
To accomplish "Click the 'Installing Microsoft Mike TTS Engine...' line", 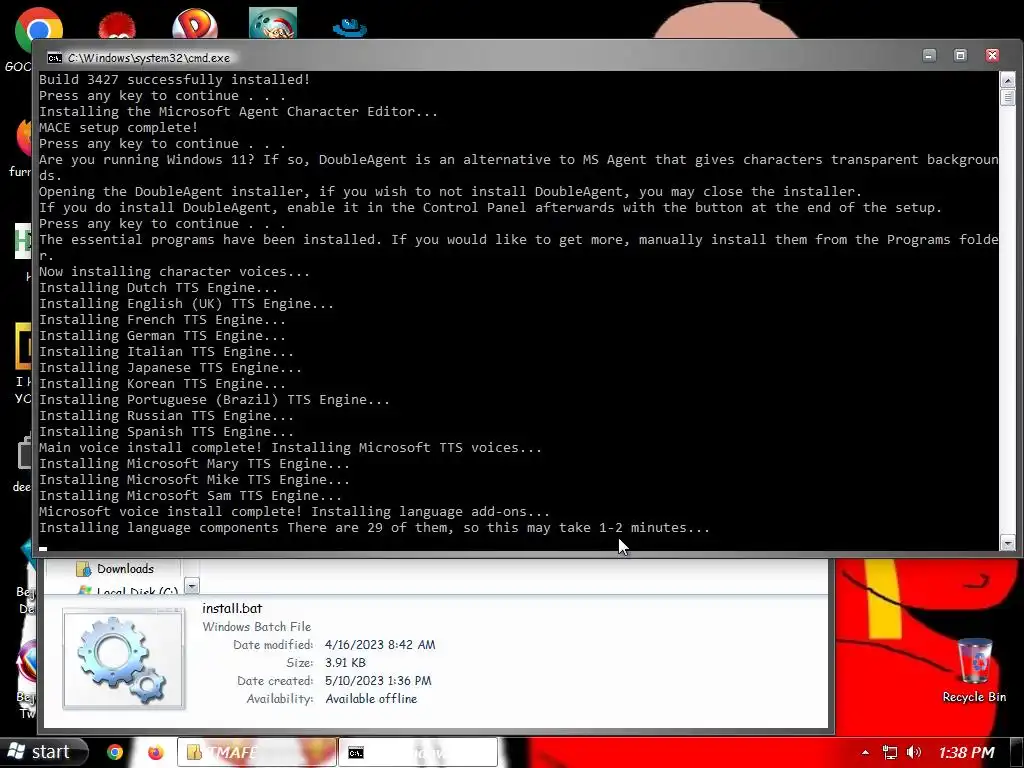I will pos(194,479).
